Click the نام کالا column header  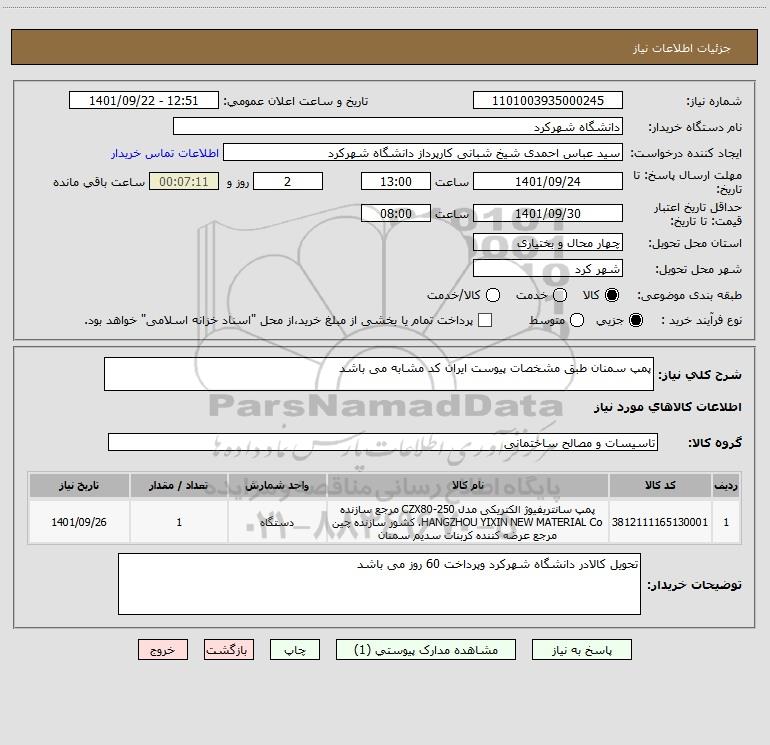(468, 486)
